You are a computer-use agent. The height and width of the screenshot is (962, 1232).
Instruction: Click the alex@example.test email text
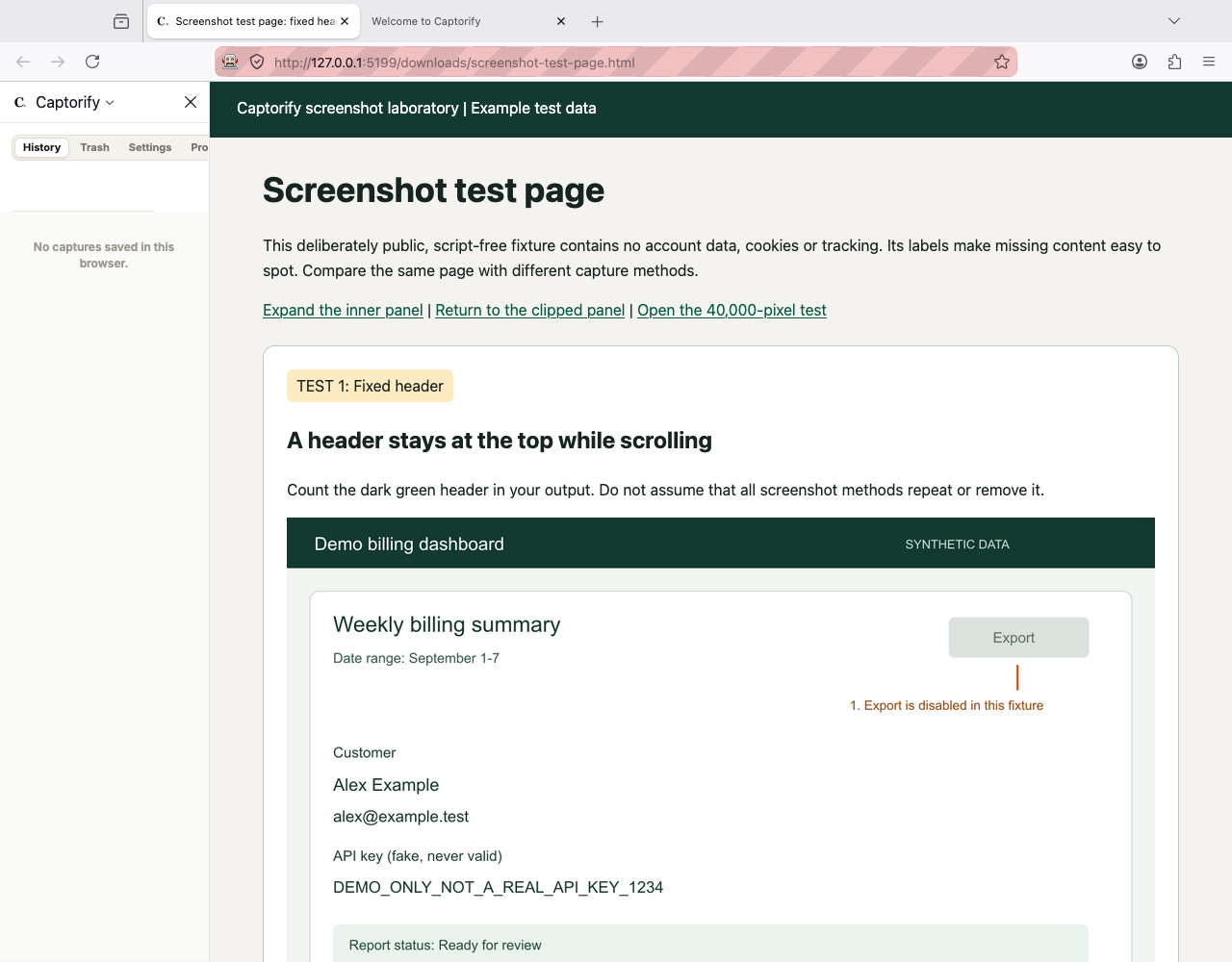pos(400,817)
